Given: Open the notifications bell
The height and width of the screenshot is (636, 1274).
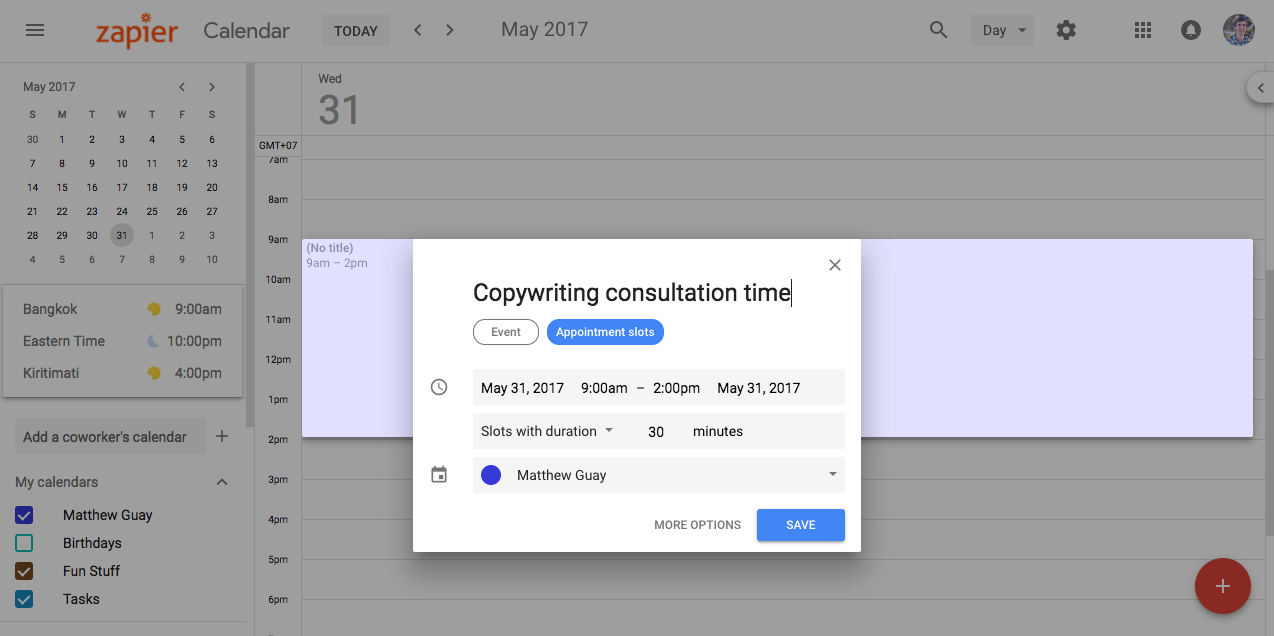Looking at the screenshot, I should [1190, 30].
